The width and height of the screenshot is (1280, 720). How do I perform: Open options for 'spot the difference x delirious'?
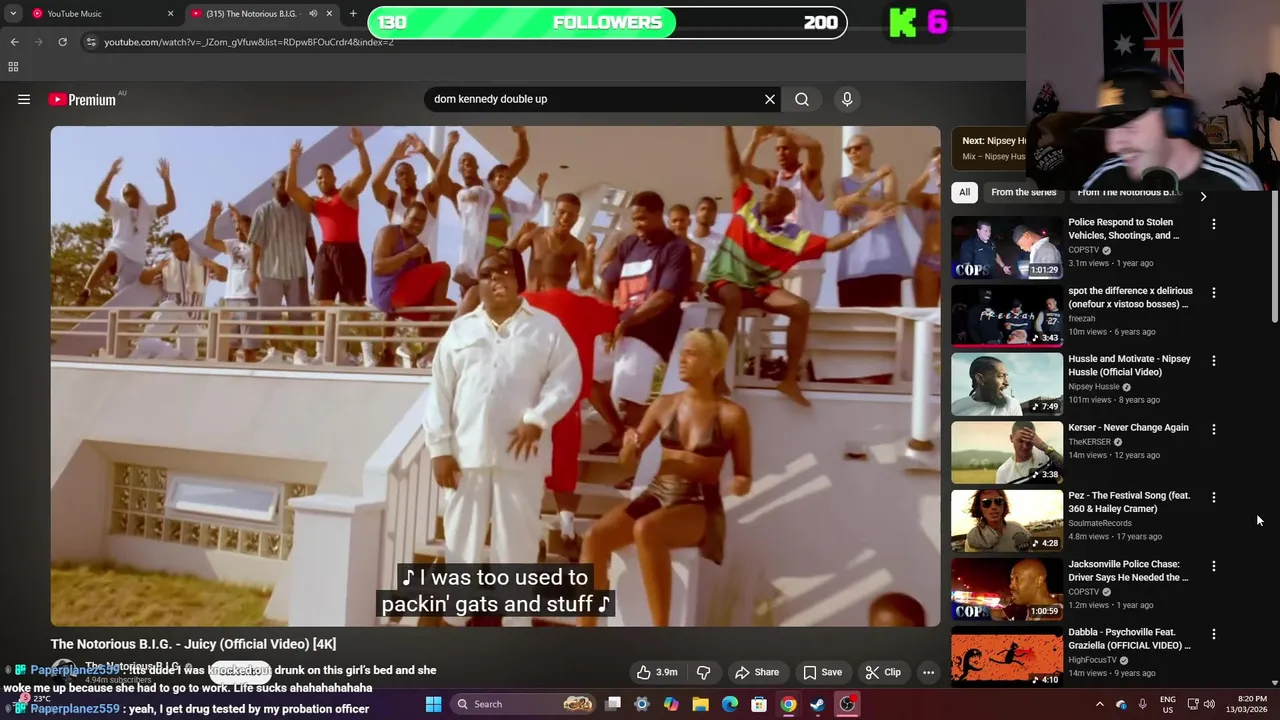(1214, 292)
